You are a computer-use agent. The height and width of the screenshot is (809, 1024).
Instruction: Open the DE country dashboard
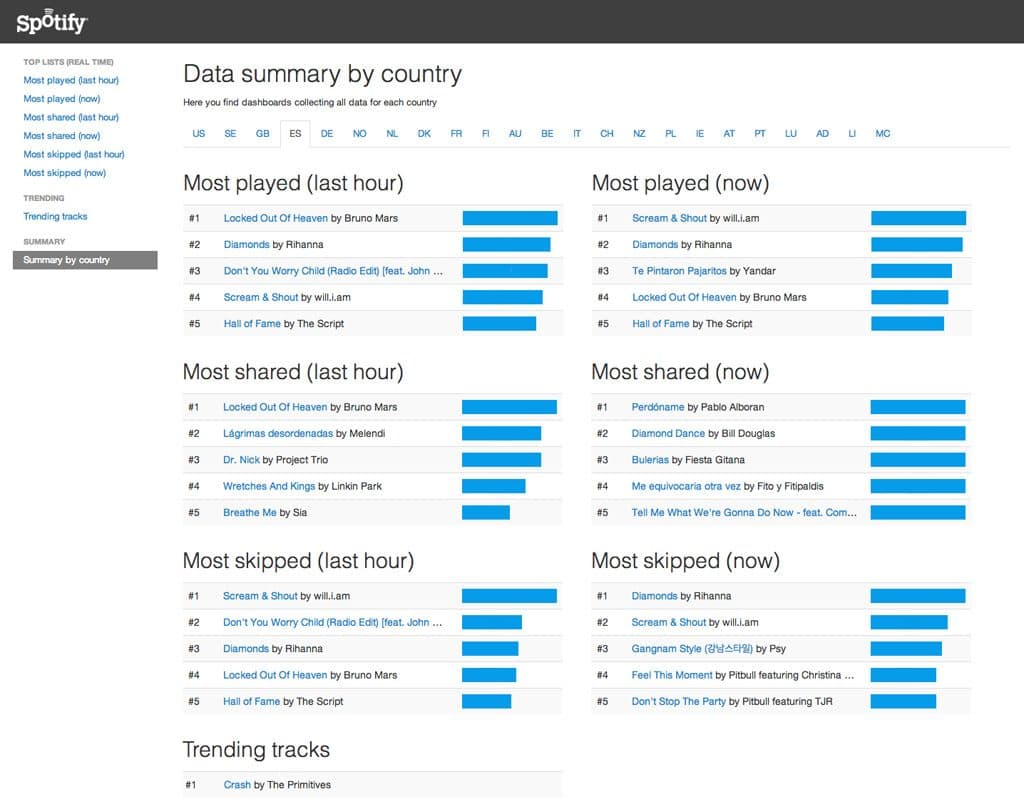pyautogui.click(x=327, y=133)
